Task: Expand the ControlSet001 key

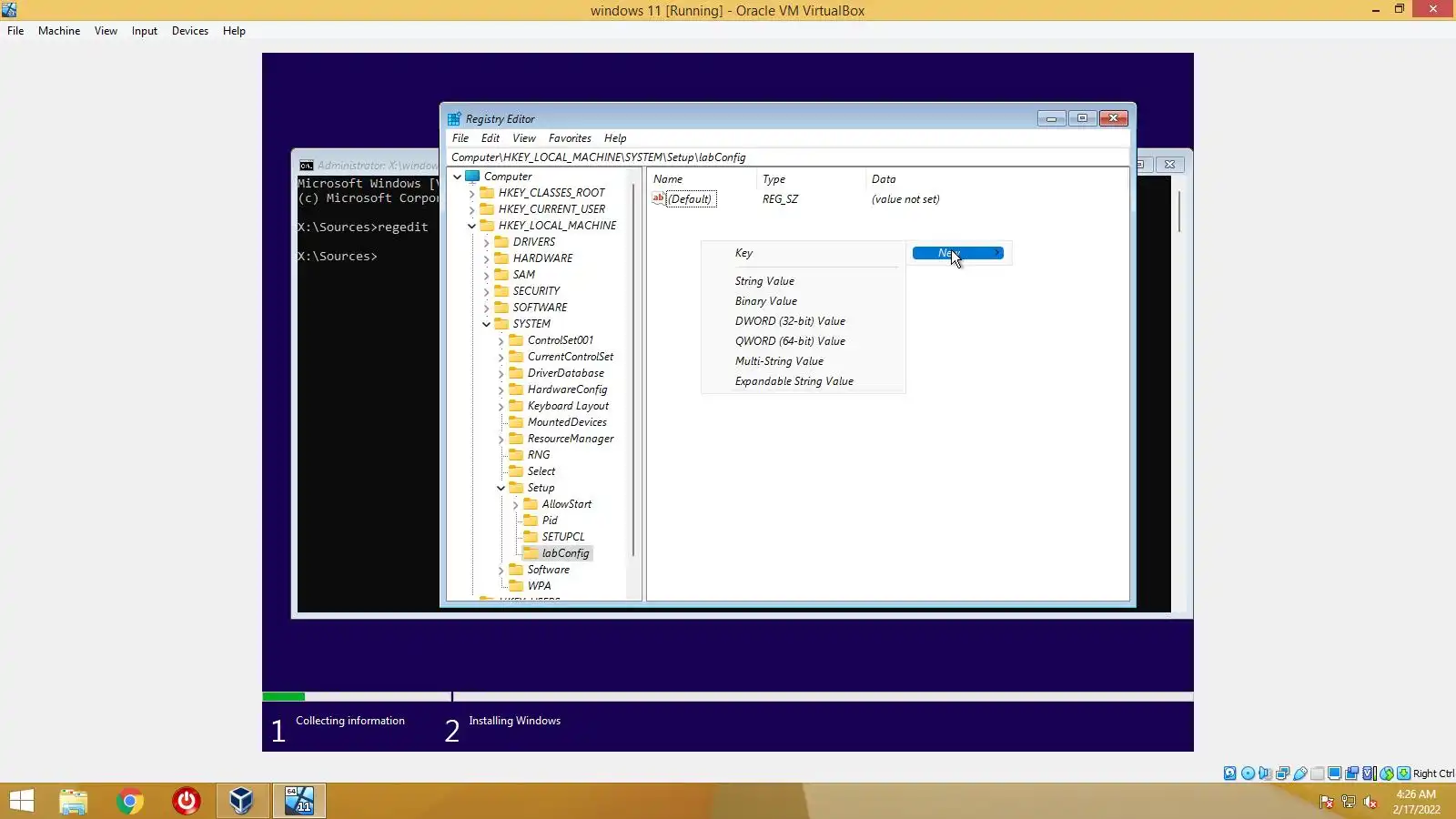Action: click(x=500, y=340)
